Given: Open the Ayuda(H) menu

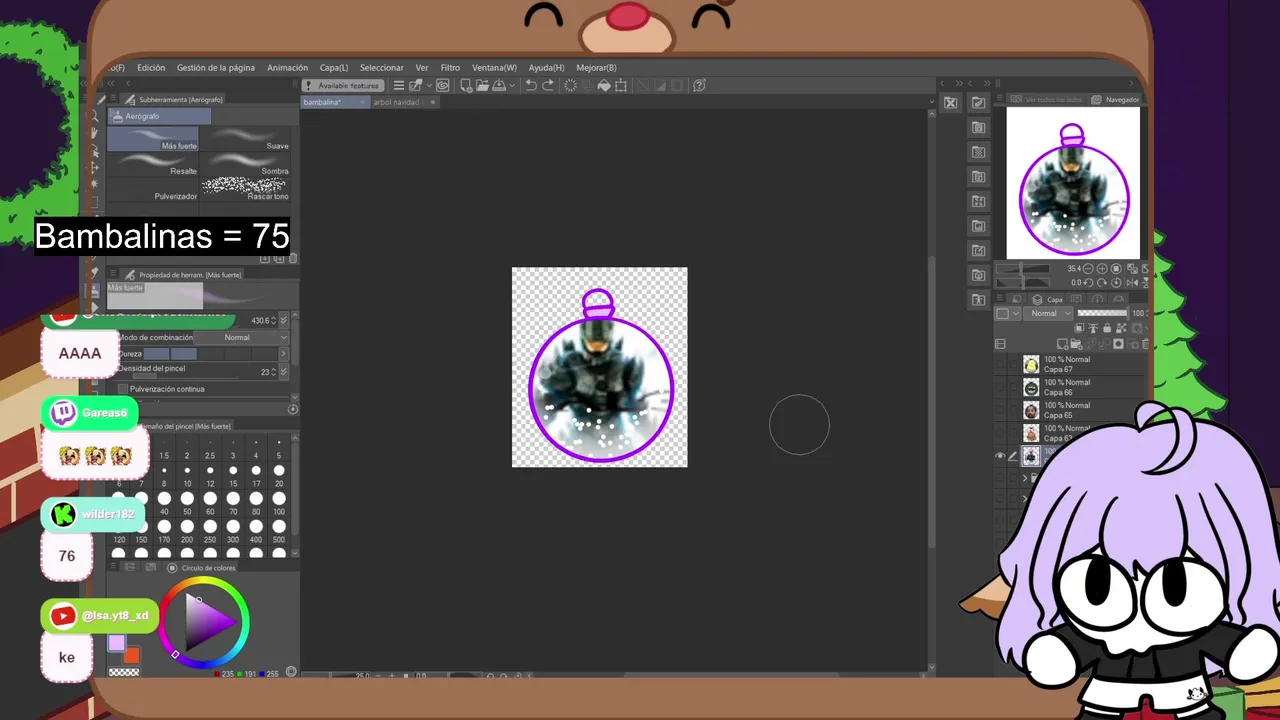Looking at the screenshot, I should (546, 68).
